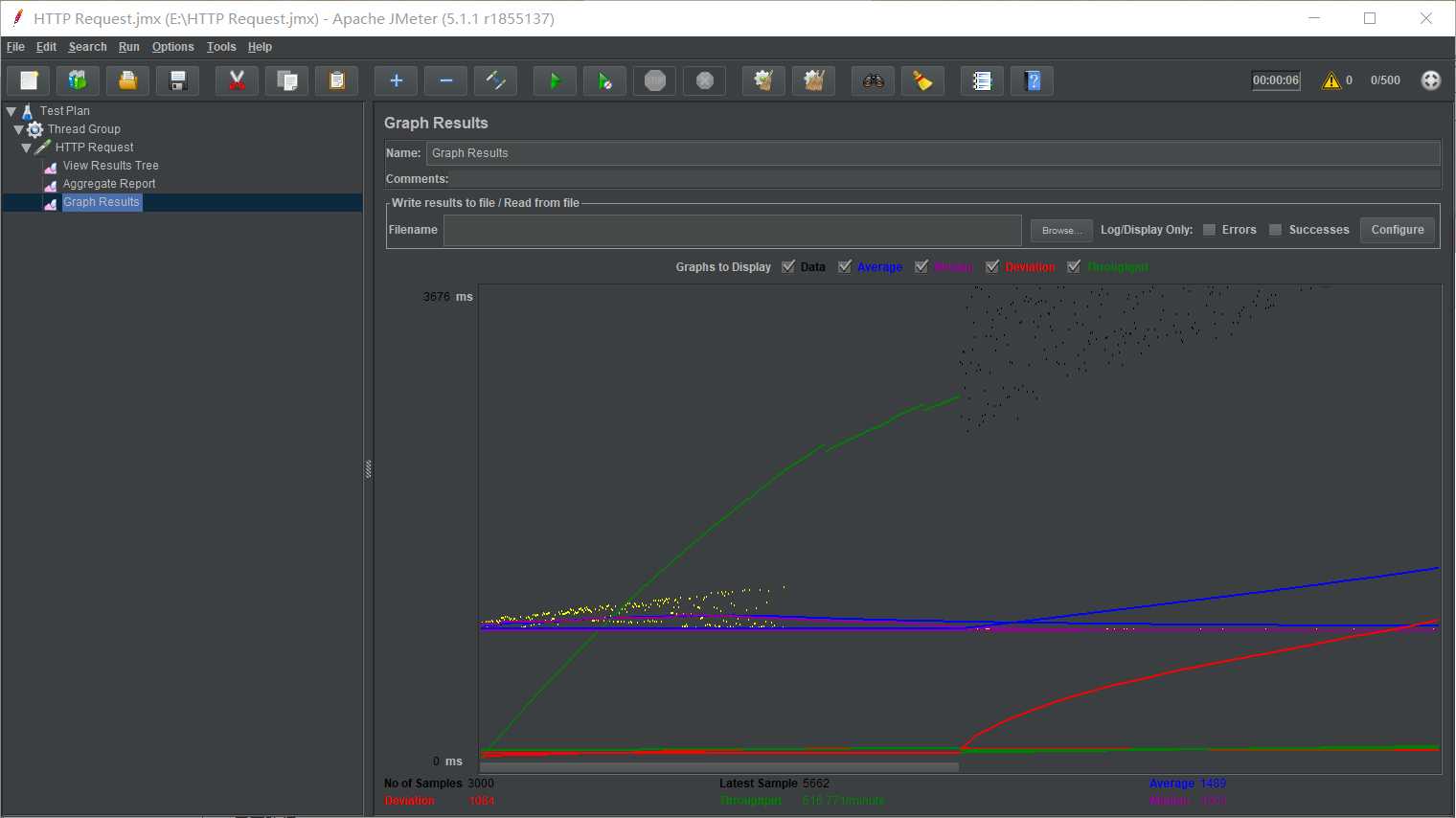The width and height of the screenshot is (1456, 818).
Task: Click the Browse... button
Action: point(1061,230)
